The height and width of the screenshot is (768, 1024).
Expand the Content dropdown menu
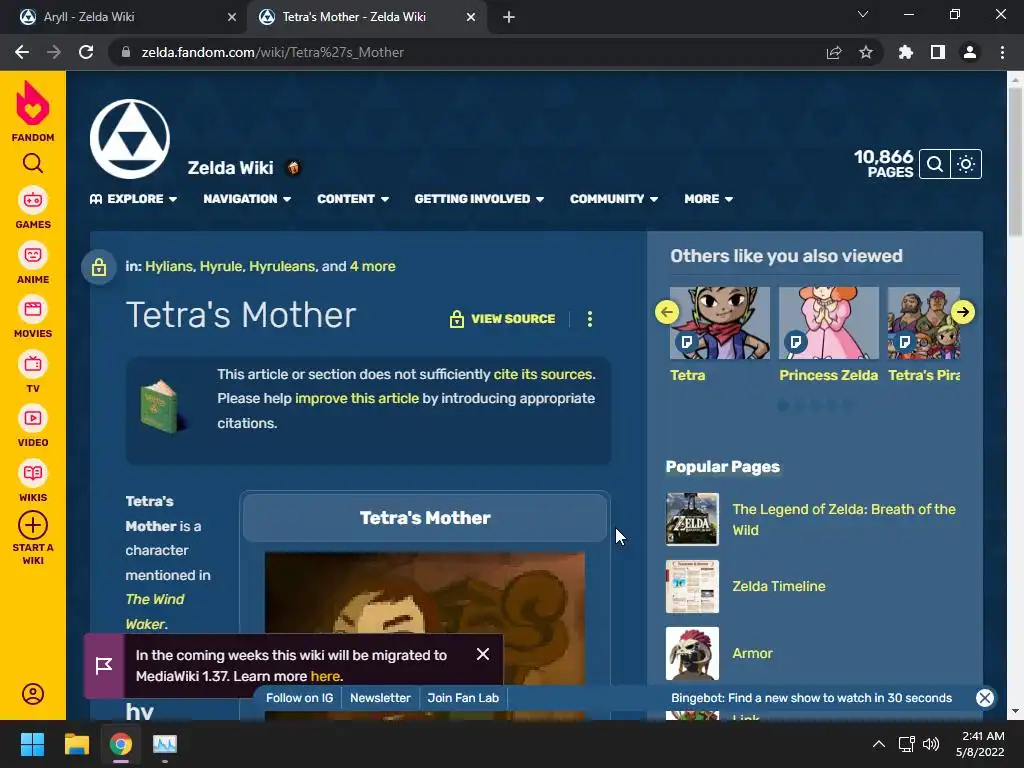pos(353,199)
